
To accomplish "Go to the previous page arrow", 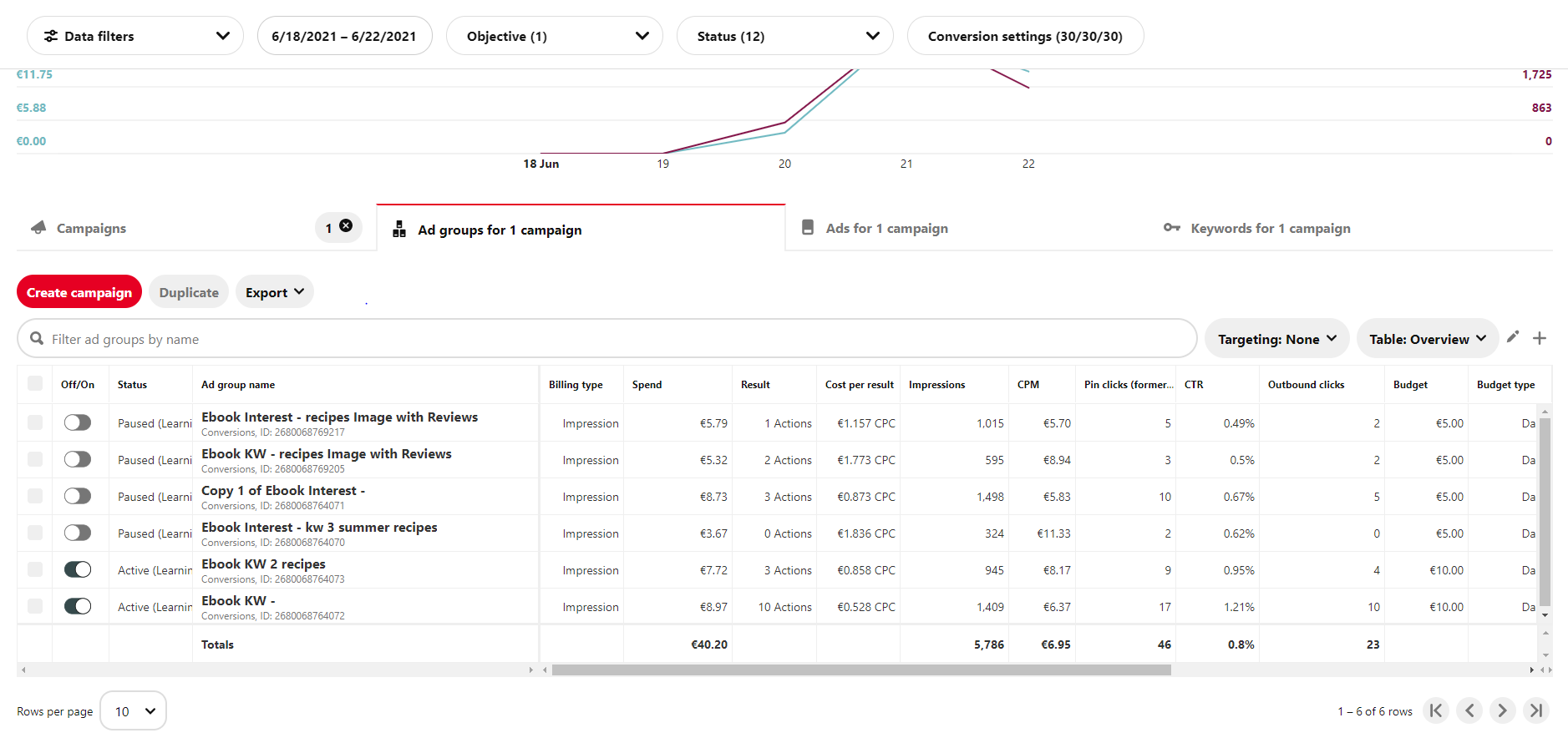I will tap(1469, 710).
